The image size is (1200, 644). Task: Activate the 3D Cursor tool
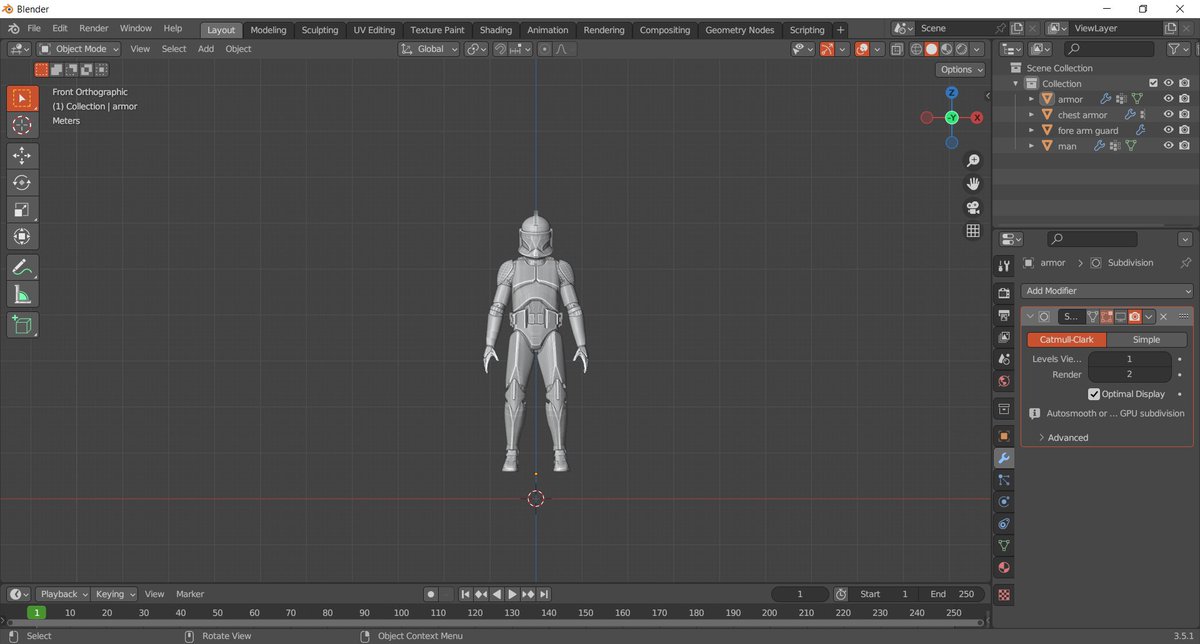pyautogui.click(x=22, y=125)
